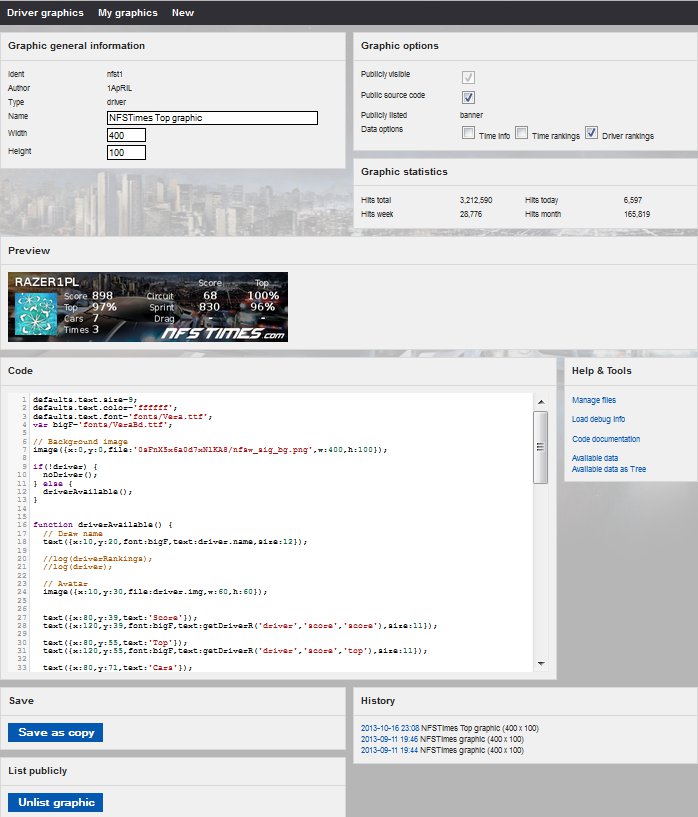Disable the Driver rankings checkbox
This screenshot has height=817, width=698.
(591, 133)
